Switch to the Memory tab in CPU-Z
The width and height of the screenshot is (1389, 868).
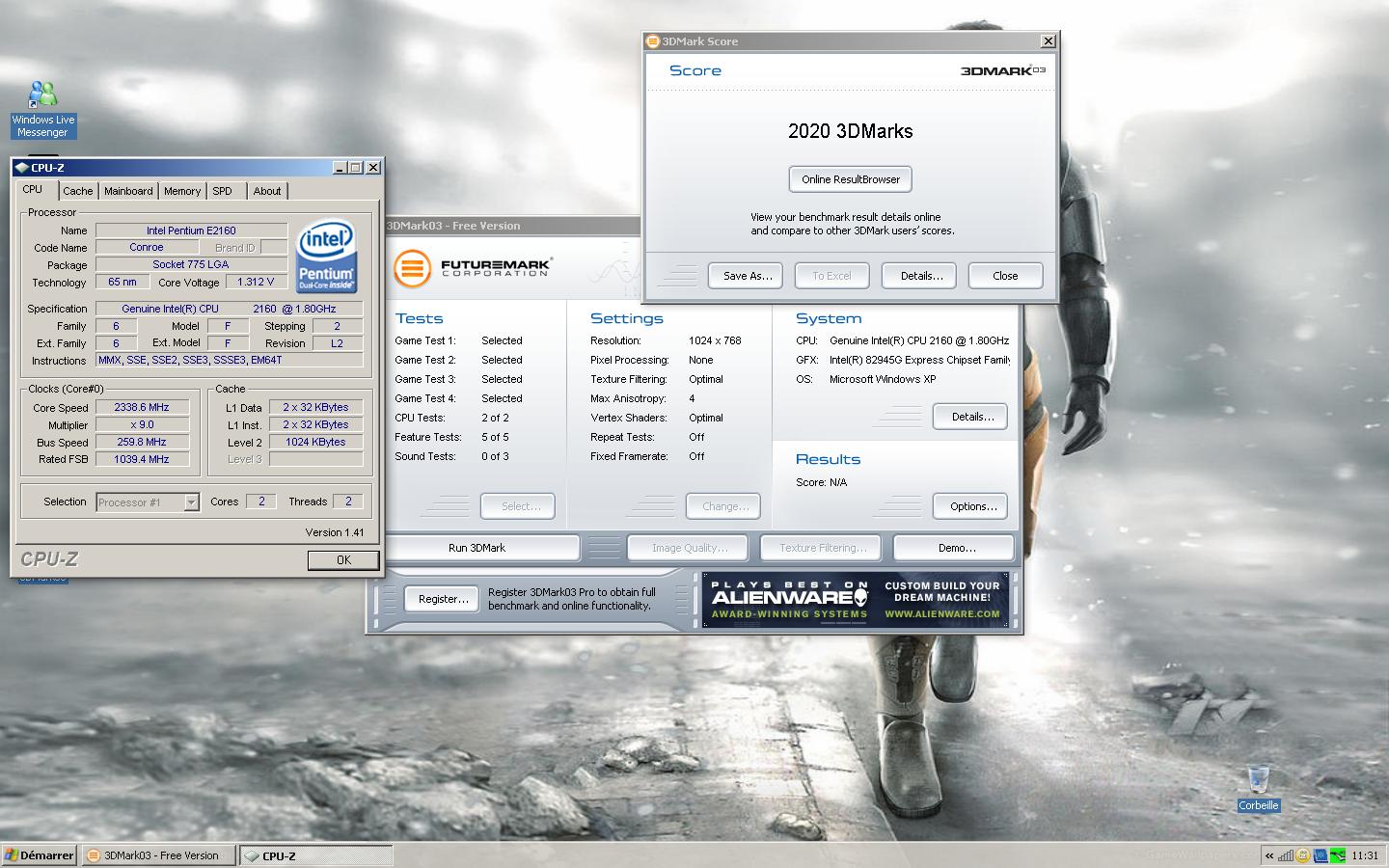182,191
